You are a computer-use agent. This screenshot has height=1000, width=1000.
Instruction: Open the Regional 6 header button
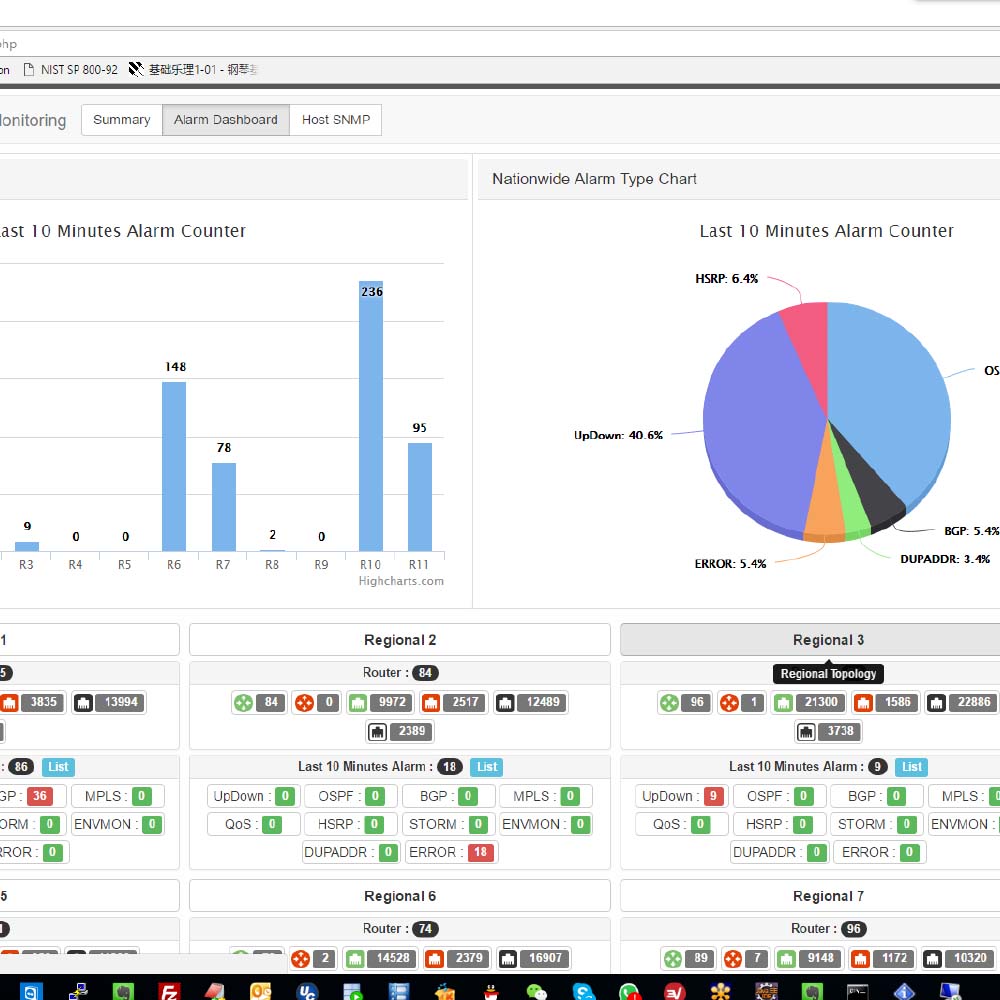click(399, 896)
